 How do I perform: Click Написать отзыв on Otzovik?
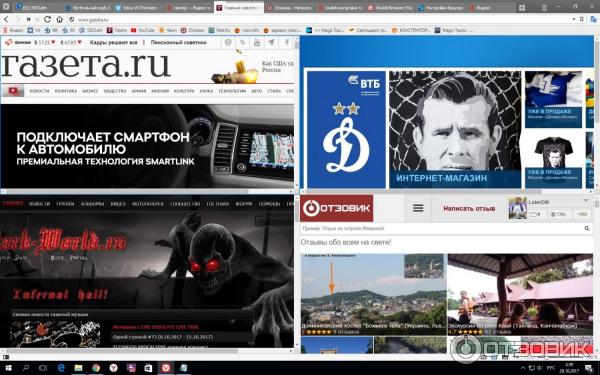[469, 209]
